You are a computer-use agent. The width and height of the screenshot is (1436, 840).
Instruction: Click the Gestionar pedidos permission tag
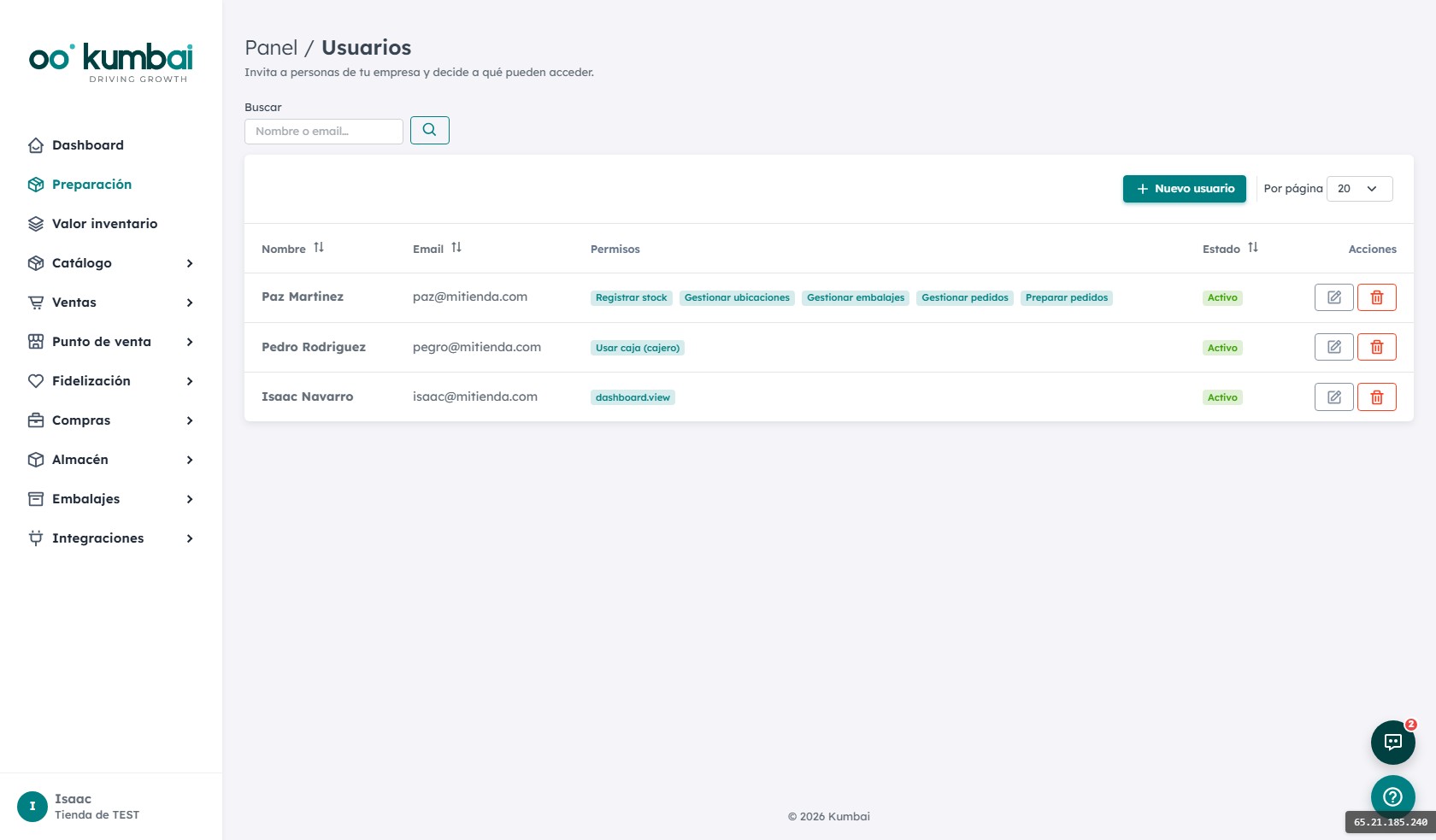tap(965, 298)
